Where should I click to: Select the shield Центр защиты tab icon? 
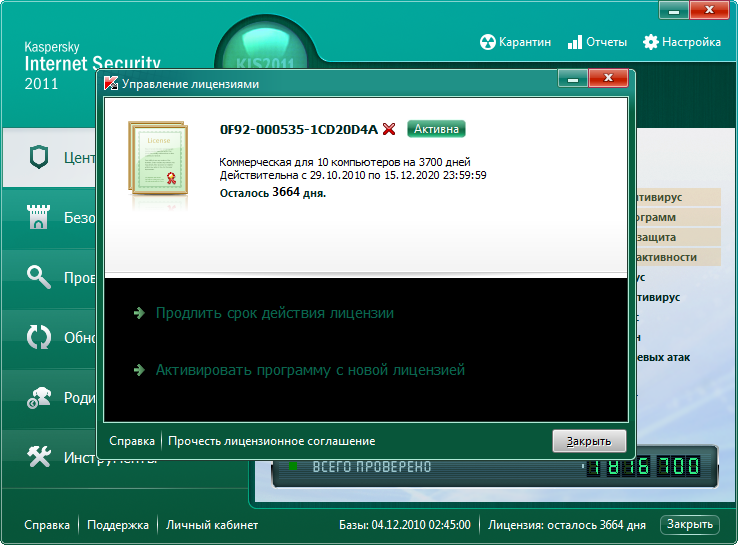pyautogui.click(x=39, y=157)
